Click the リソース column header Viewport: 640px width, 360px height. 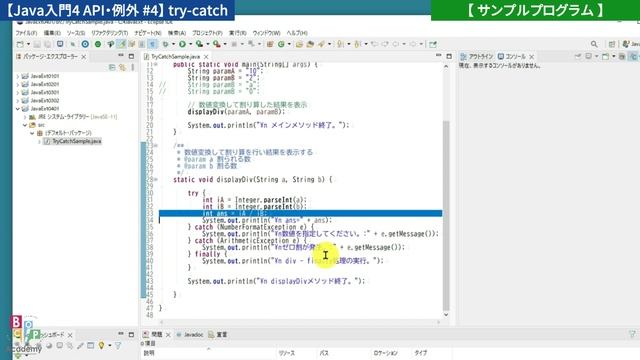click(x=287, y=353)
